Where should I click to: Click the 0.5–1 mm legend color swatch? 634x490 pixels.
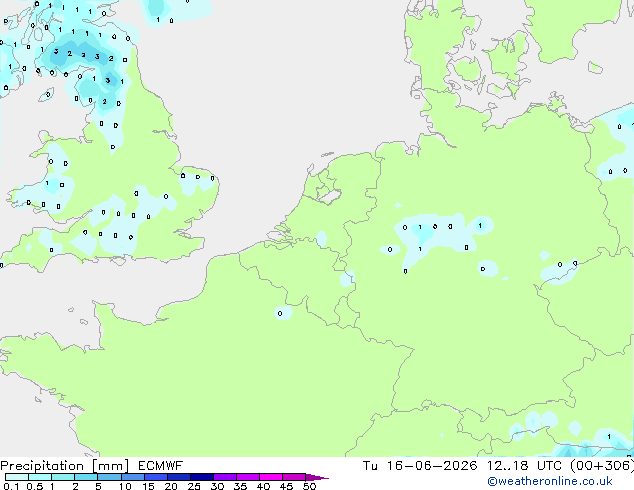click(40, 477)
